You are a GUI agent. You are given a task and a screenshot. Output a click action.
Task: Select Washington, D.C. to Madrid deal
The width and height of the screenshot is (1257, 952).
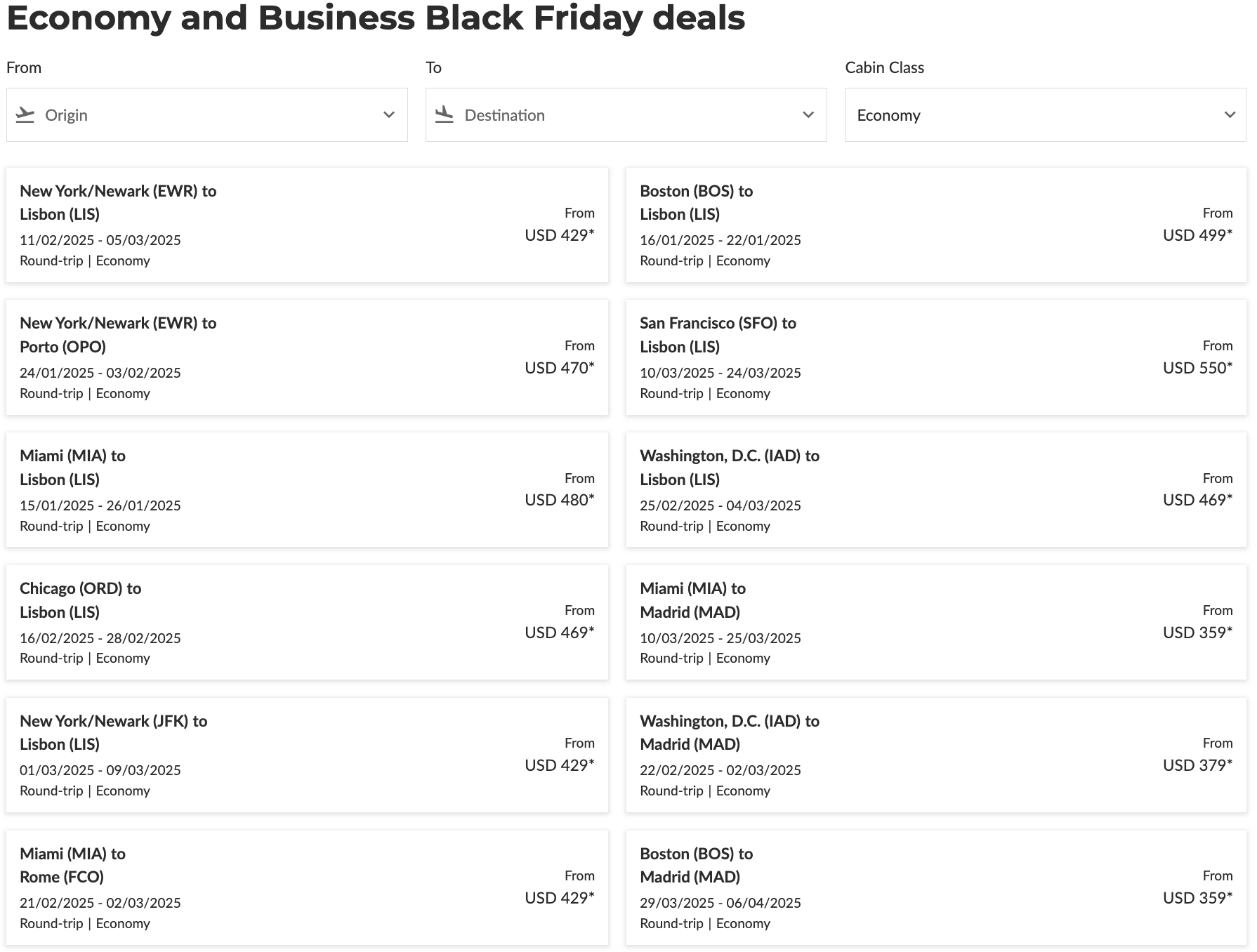935,755
